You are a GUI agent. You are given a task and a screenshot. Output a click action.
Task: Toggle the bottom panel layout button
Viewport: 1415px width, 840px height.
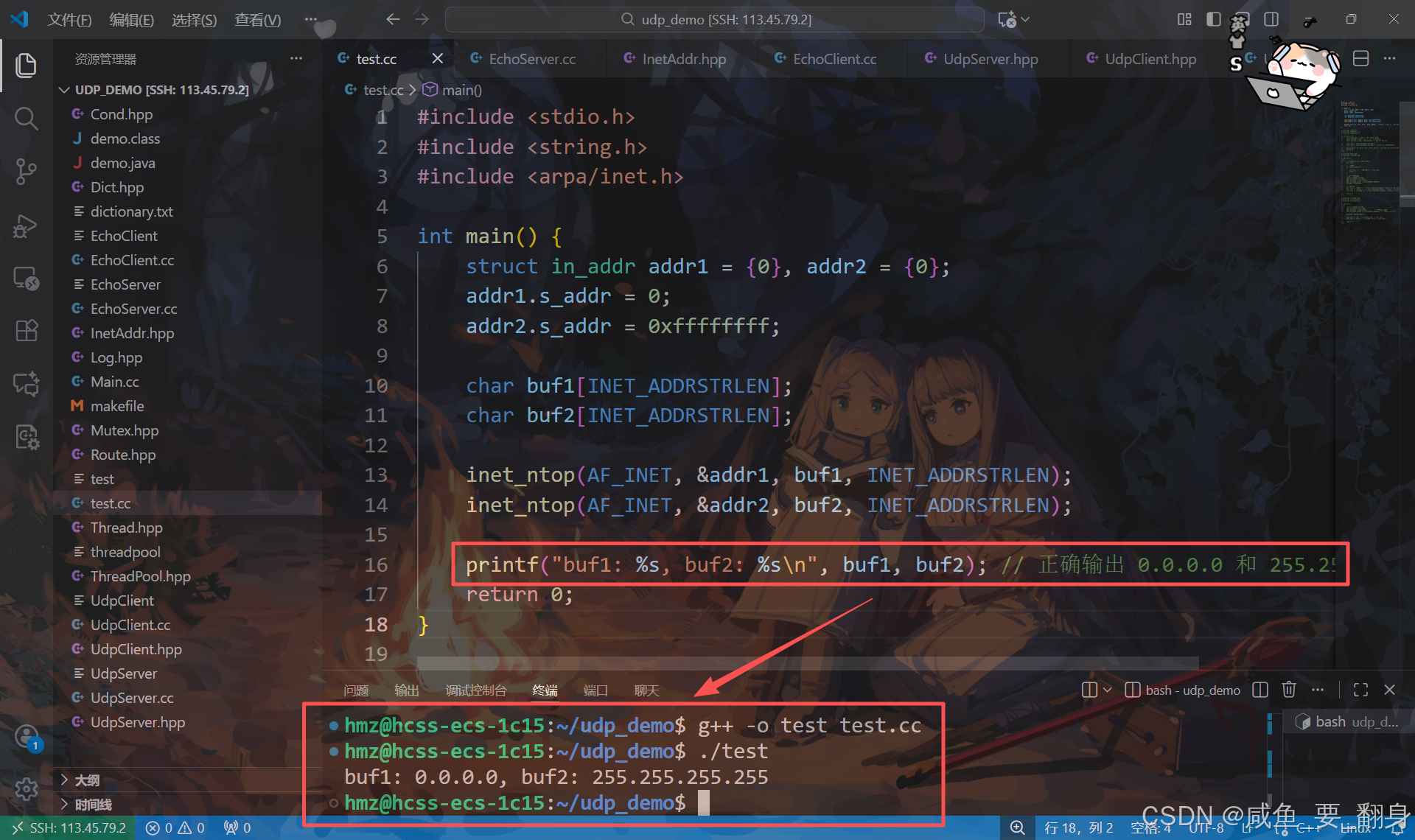[1243, 19]
